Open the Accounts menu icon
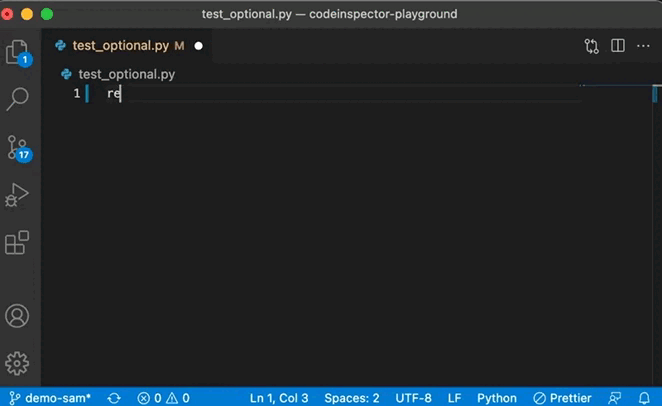 (18, 316)
